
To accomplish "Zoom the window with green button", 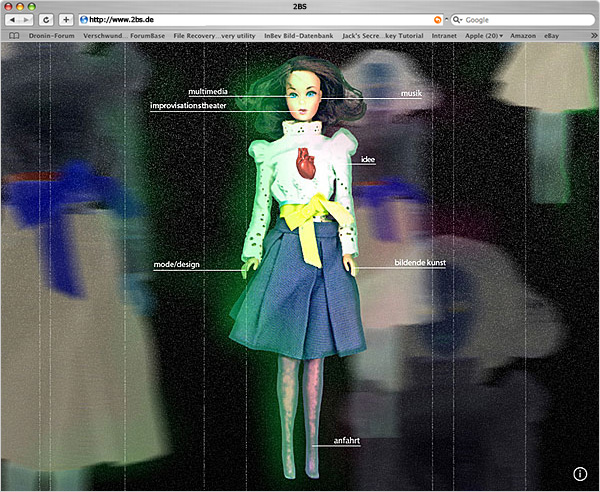I will [32, 6].
